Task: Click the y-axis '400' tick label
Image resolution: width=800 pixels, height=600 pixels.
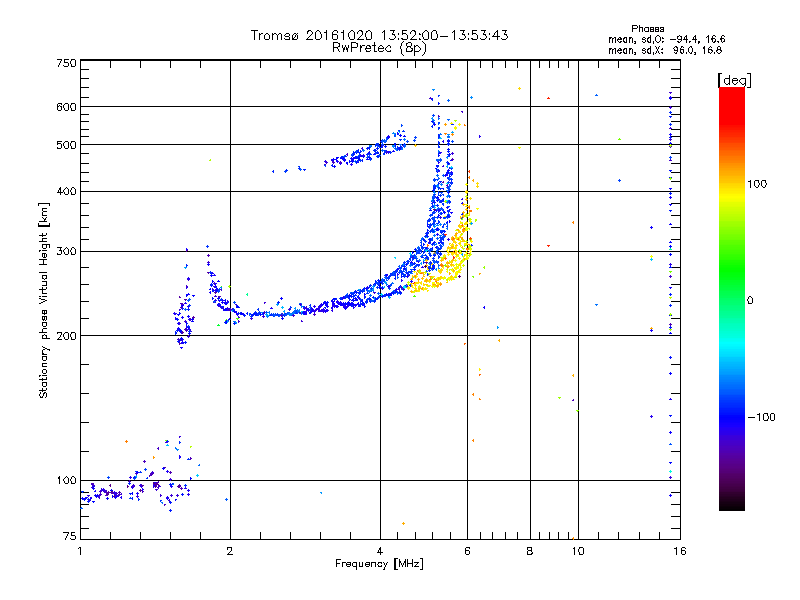Action: pyautogui.click(x=66, y=191)
